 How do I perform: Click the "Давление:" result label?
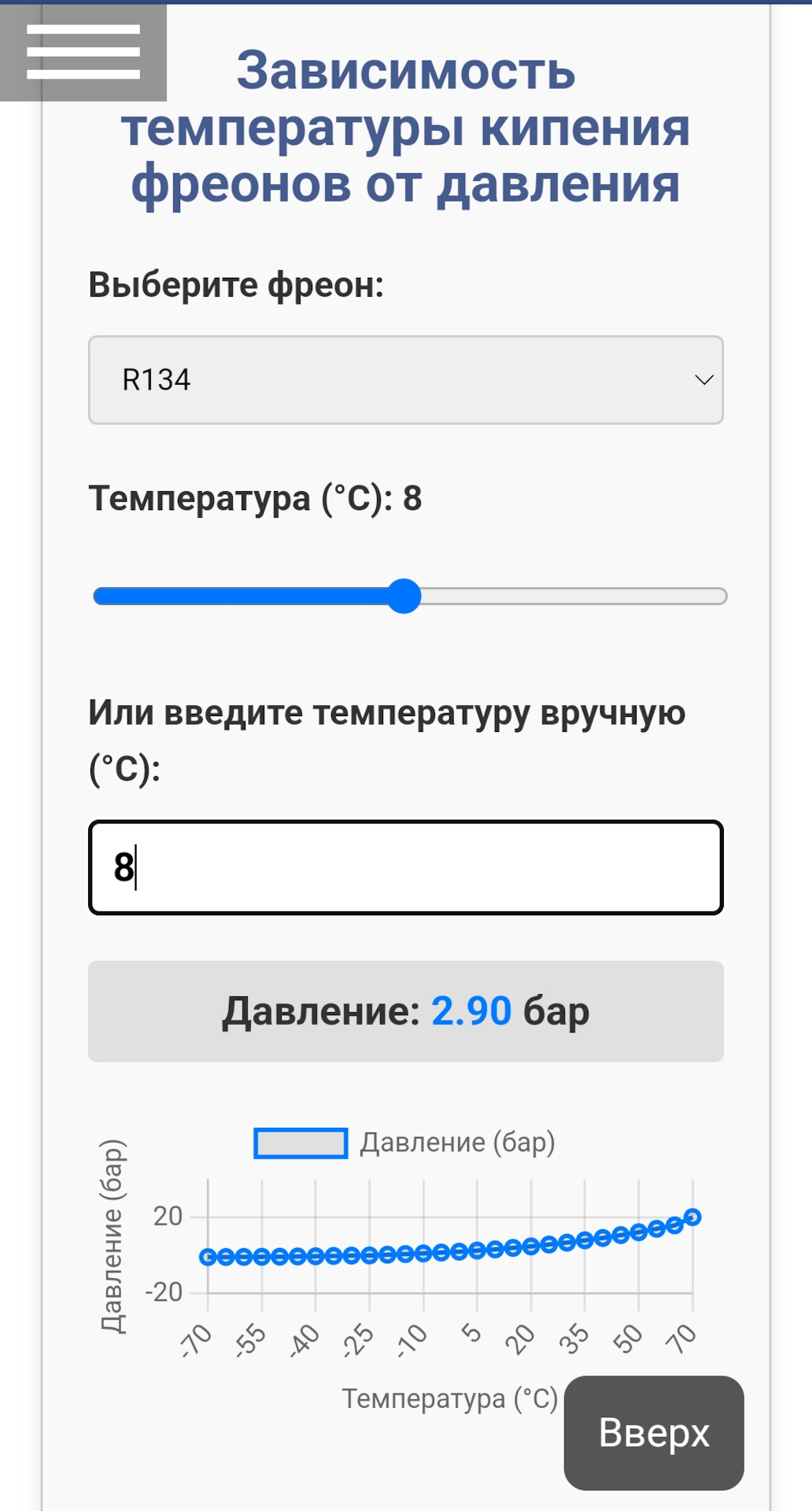point(321,1011)
